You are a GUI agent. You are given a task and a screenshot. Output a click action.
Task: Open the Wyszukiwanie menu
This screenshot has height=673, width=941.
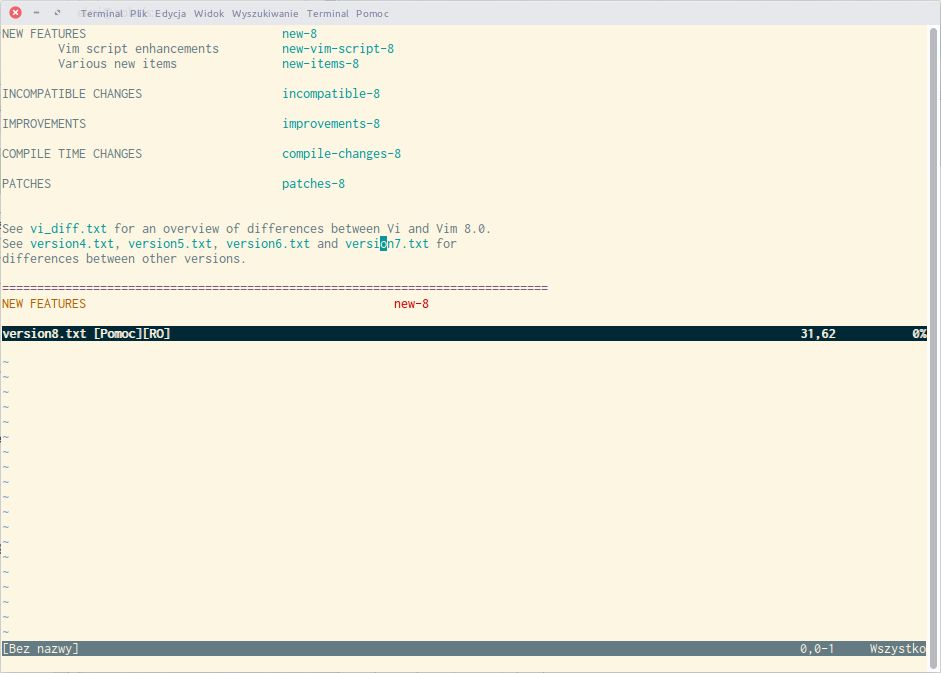265,13
